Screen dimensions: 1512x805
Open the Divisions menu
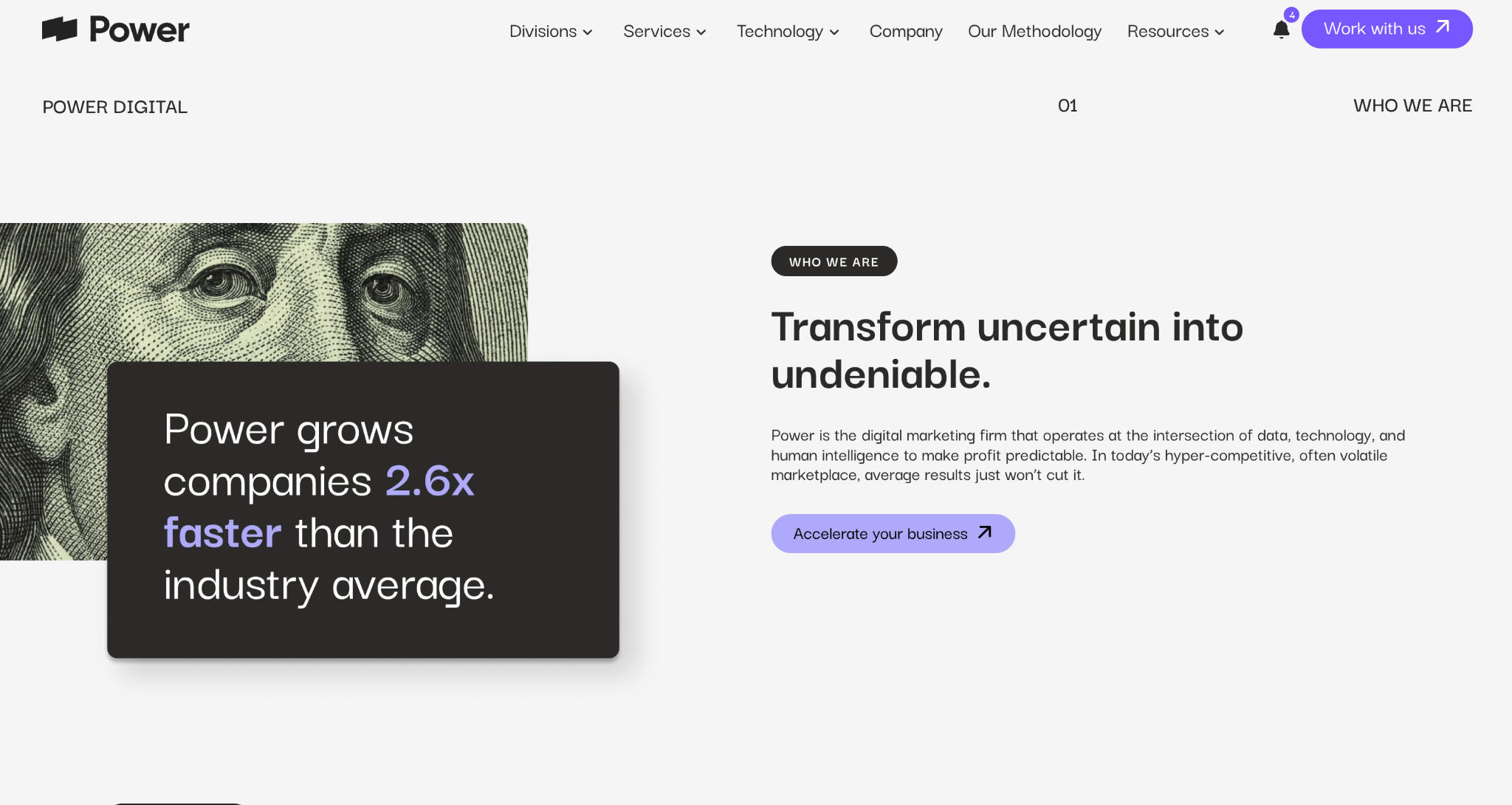pos(551,31)
